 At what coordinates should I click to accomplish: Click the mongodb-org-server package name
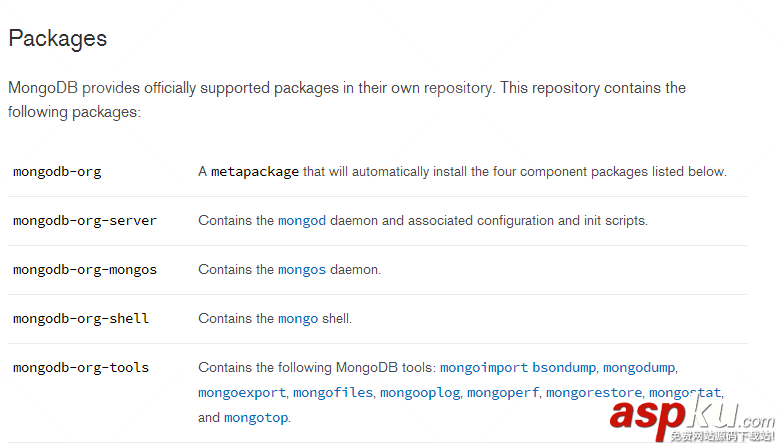point(85,220)
